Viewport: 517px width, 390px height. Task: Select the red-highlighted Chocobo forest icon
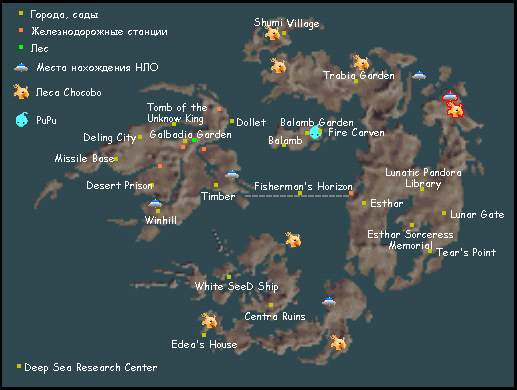455,110
